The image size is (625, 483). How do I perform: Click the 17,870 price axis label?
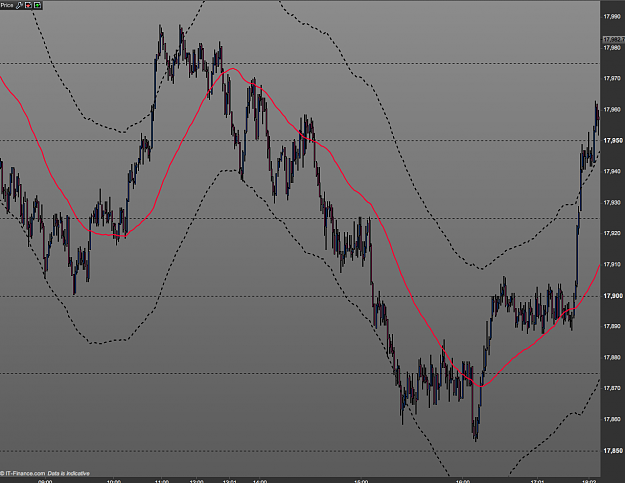(612, 388)
